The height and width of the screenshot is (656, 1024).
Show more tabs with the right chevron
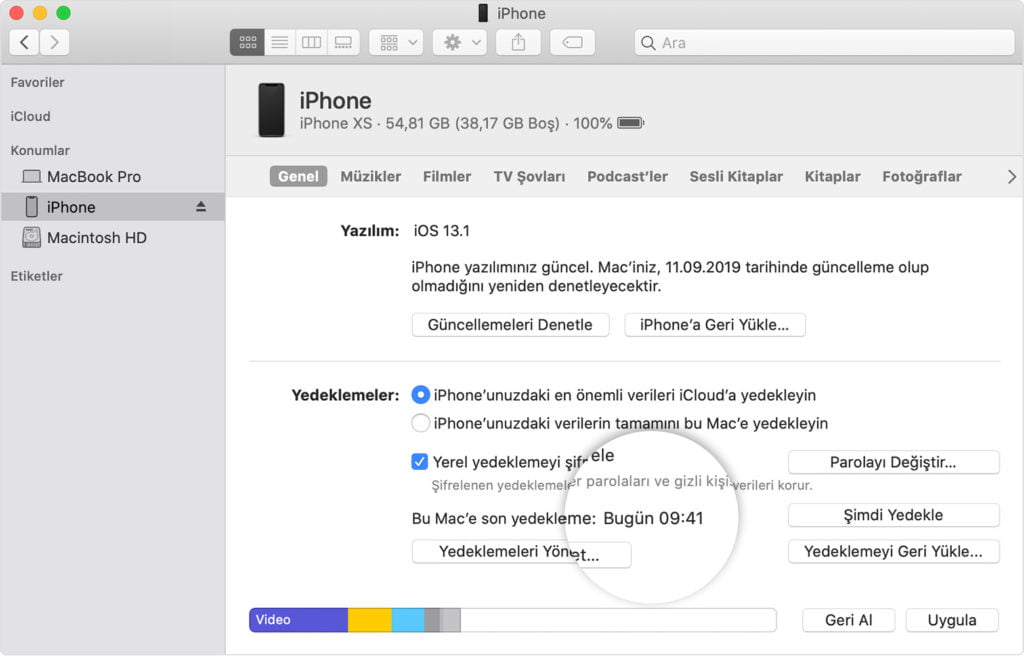tap(1012, 176)
